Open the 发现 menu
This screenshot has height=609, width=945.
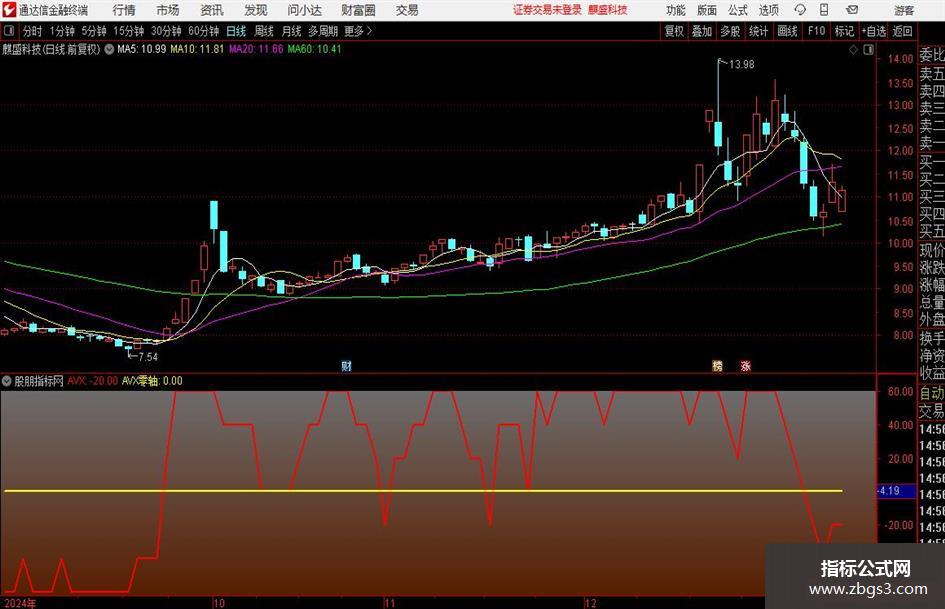coord(256,10)
